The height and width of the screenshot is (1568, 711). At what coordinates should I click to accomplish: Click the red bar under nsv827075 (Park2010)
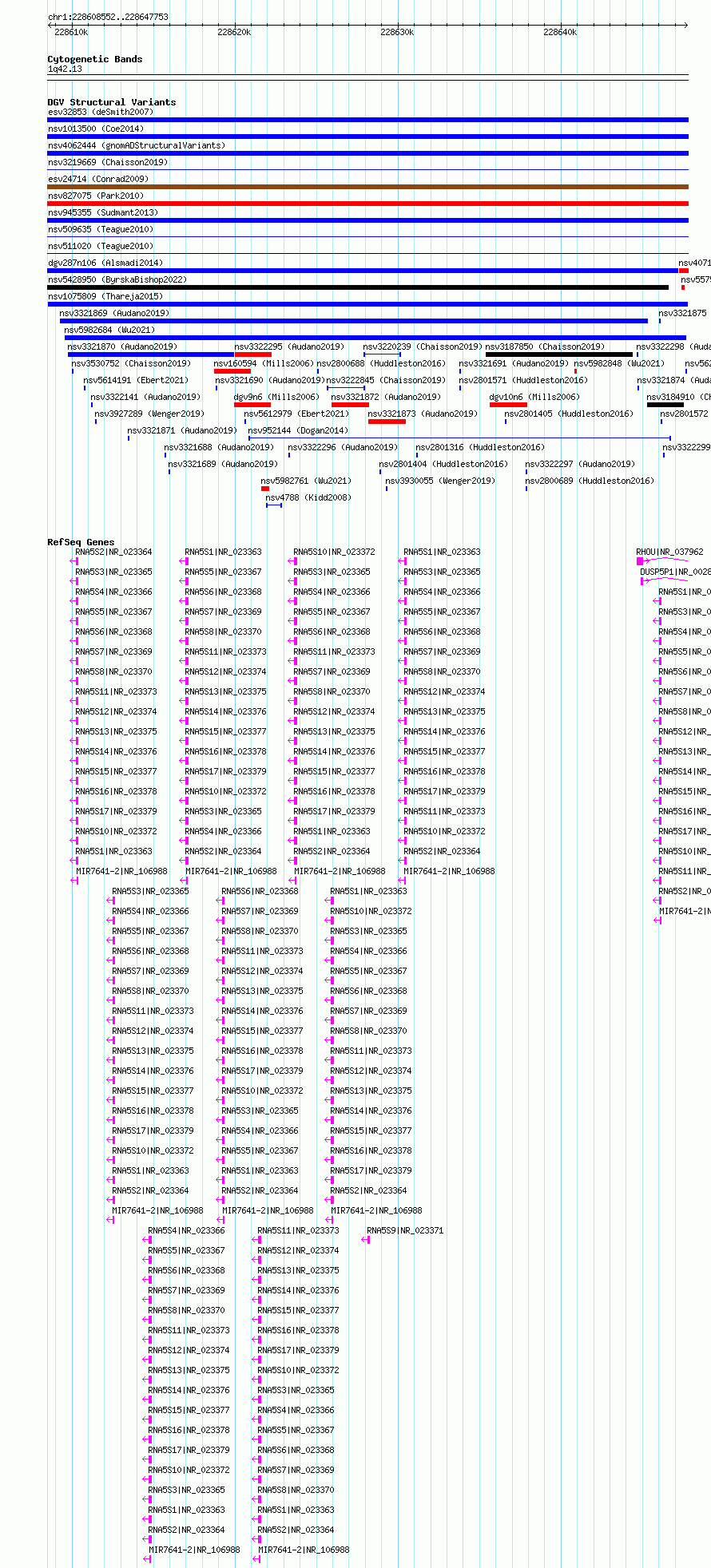tap(367, 204)
